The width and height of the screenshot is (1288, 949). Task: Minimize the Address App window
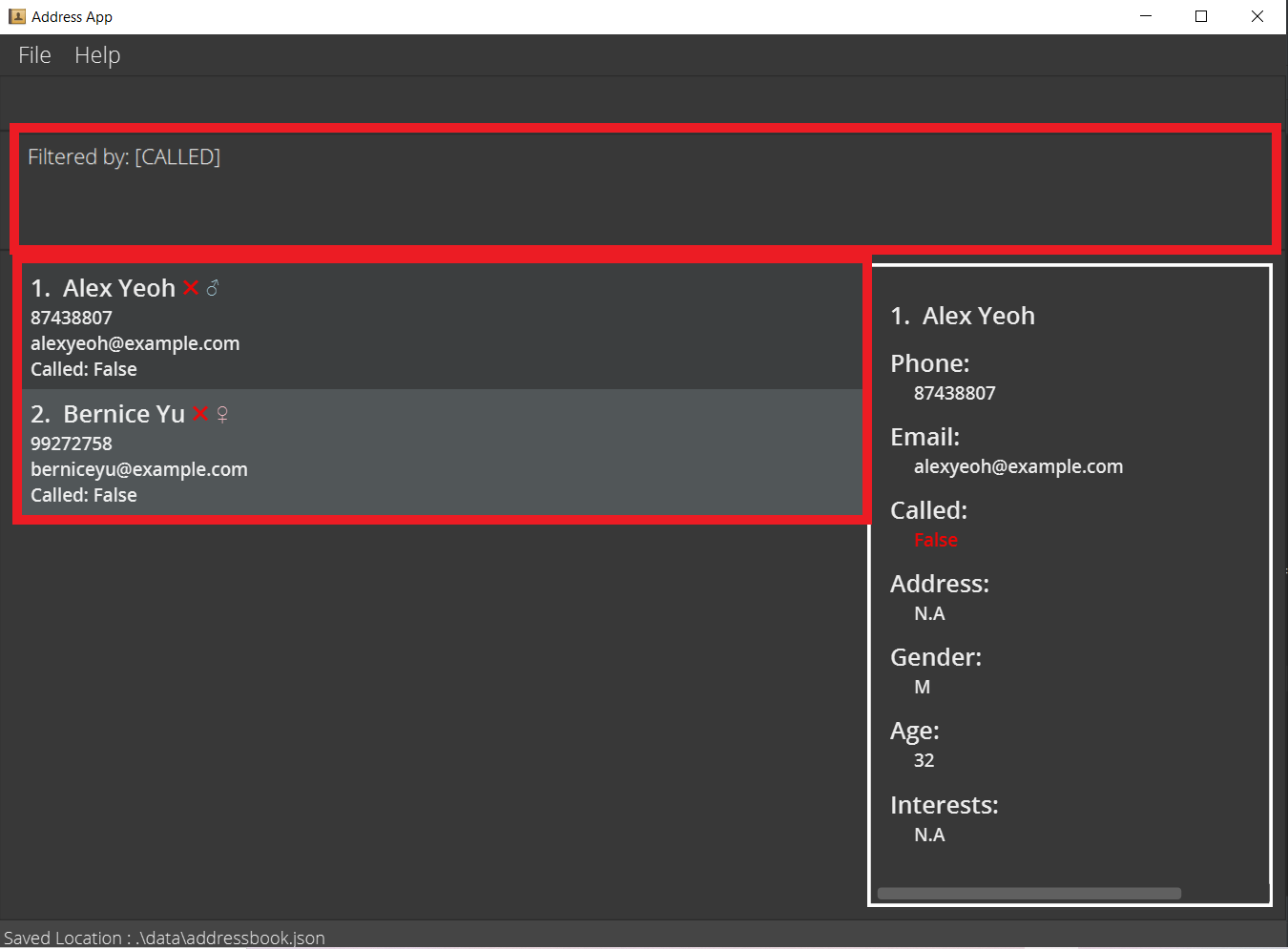coord(1146,17)
